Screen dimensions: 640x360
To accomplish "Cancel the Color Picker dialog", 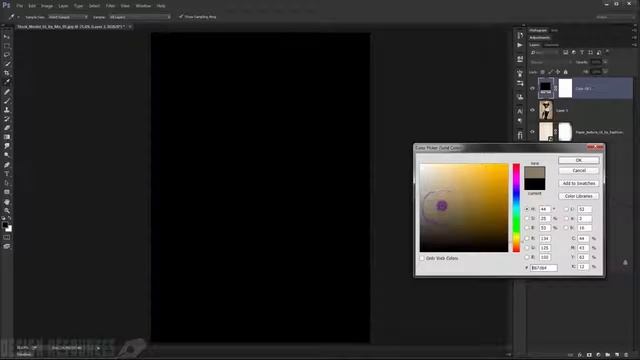I will pos(578,171).
